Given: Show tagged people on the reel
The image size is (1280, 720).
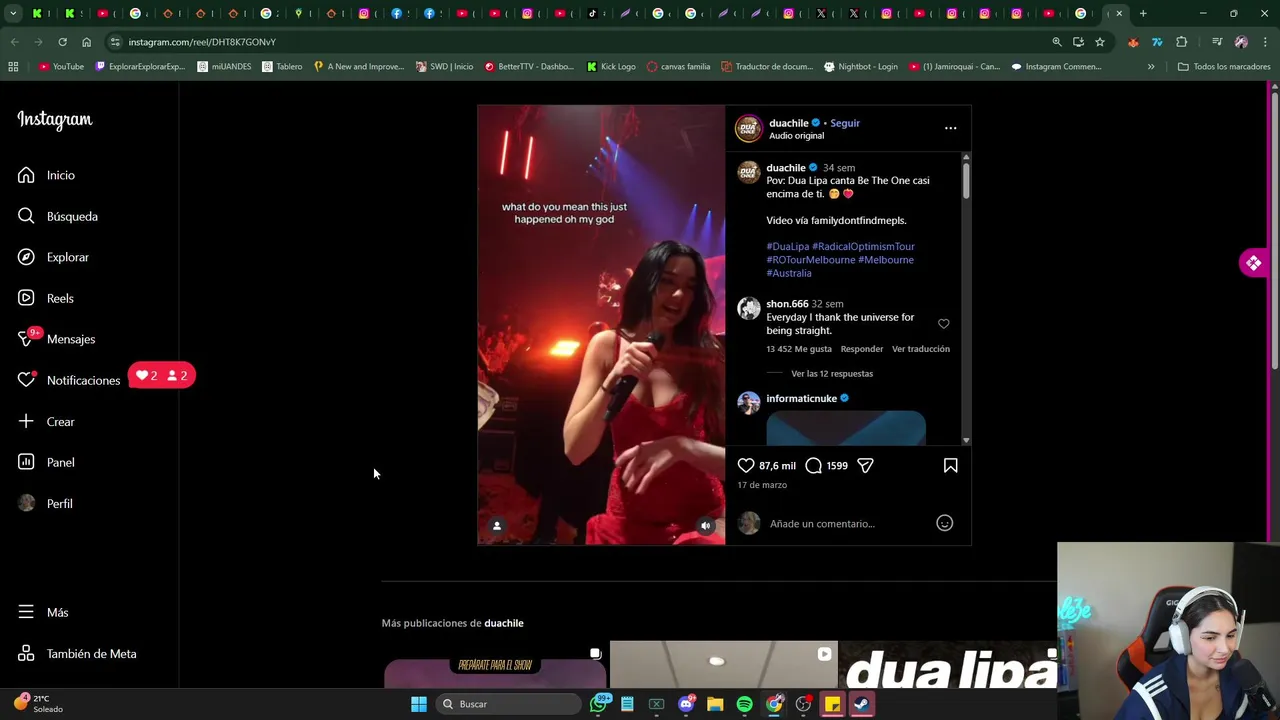Looking at the screenshot, I should click(497, 525).
